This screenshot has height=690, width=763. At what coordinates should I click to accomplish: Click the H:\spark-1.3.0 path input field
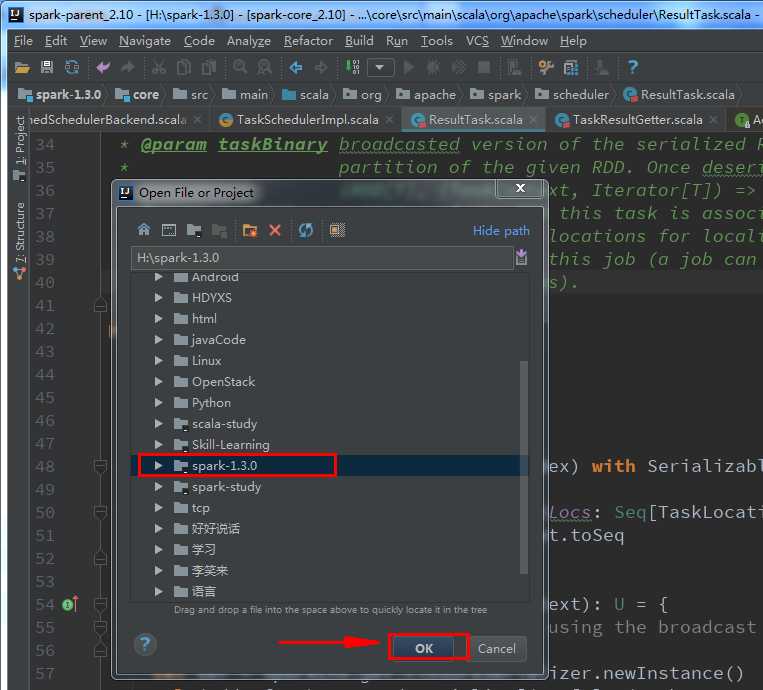(x=322, y=257)
